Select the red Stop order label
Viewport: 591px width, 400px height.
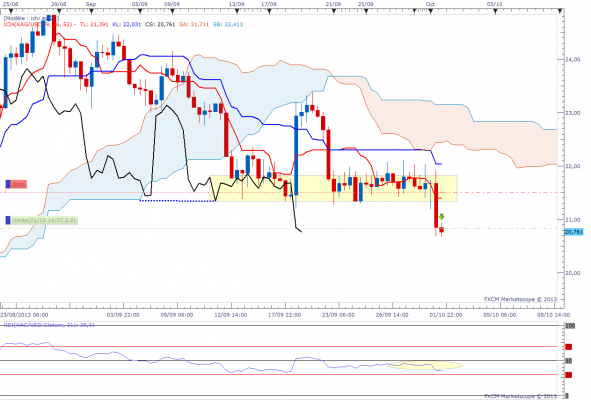pyautogui.click(x=19, y=184)
